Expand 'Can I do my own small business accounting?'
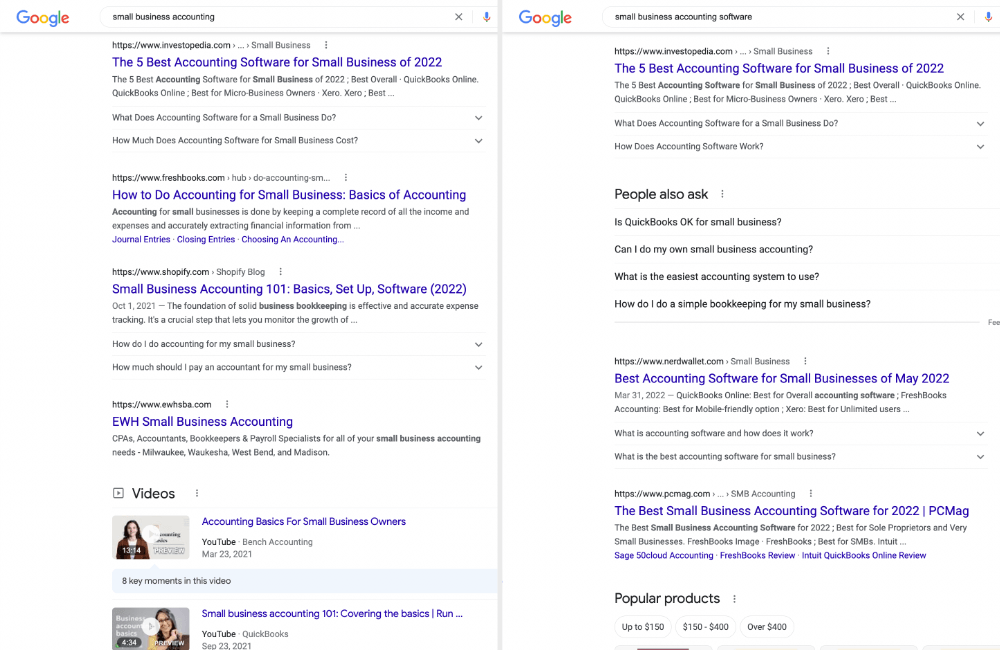The width and height of the screenshot is (1000, 650). 807,249
